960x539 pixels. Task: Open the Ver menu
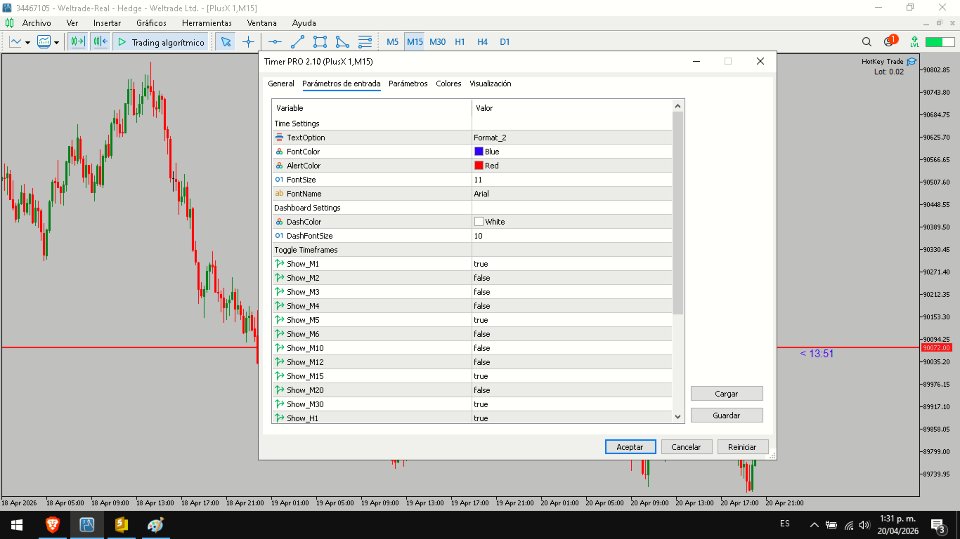72,23
